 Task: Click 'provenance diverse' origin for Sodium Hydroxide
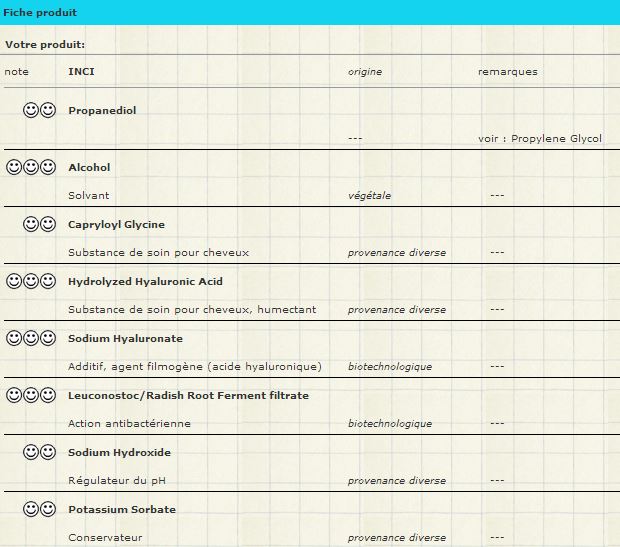397,481
